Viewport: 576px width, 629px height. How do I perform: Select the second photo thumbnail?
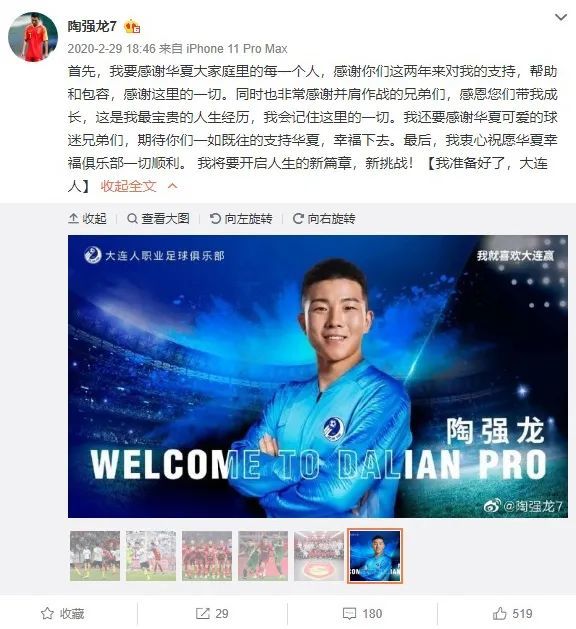click(151, 556)
